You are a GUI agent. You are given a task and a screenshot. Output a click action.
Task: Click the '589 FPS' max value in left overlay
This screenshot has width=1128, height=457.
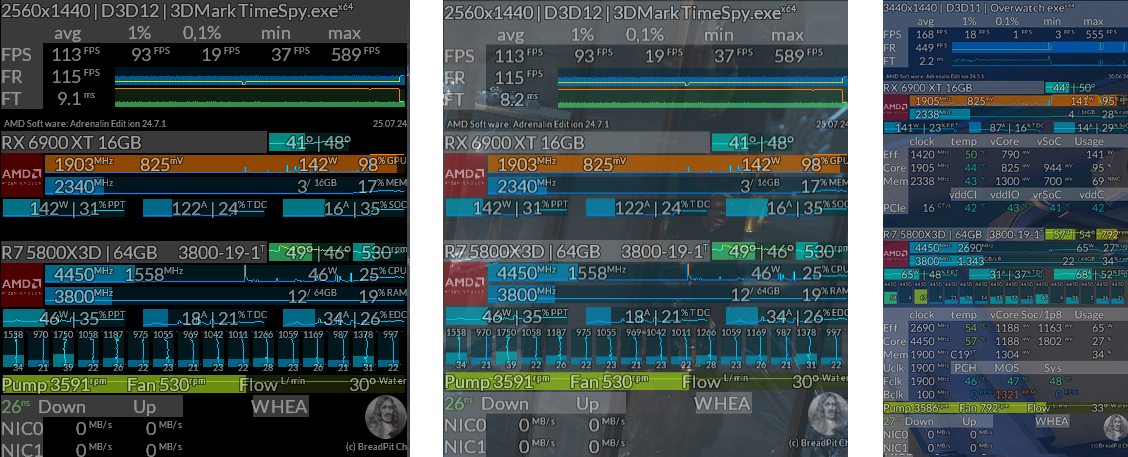(355, 55)
